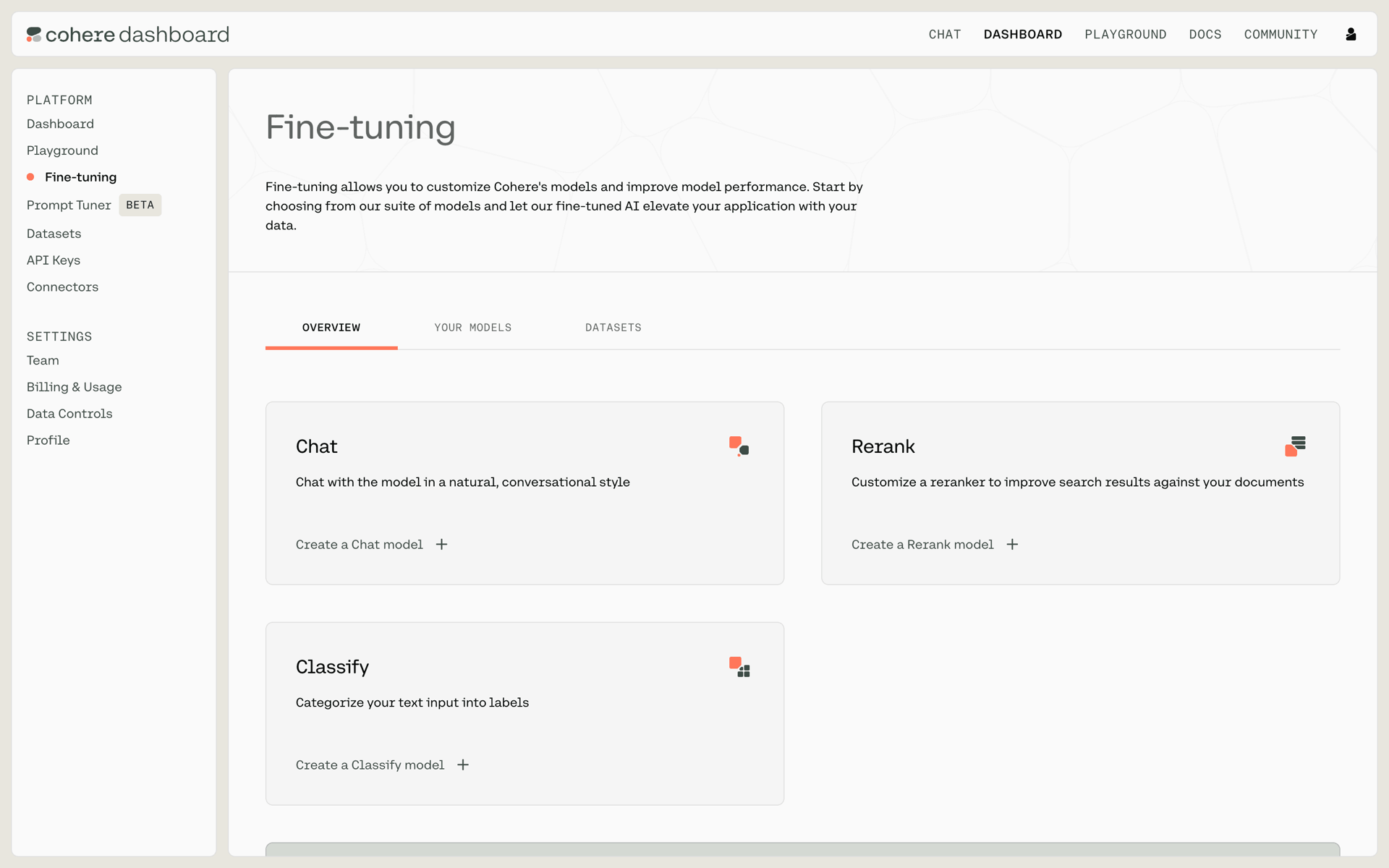Click Create a Chat model link

(359, 545)
